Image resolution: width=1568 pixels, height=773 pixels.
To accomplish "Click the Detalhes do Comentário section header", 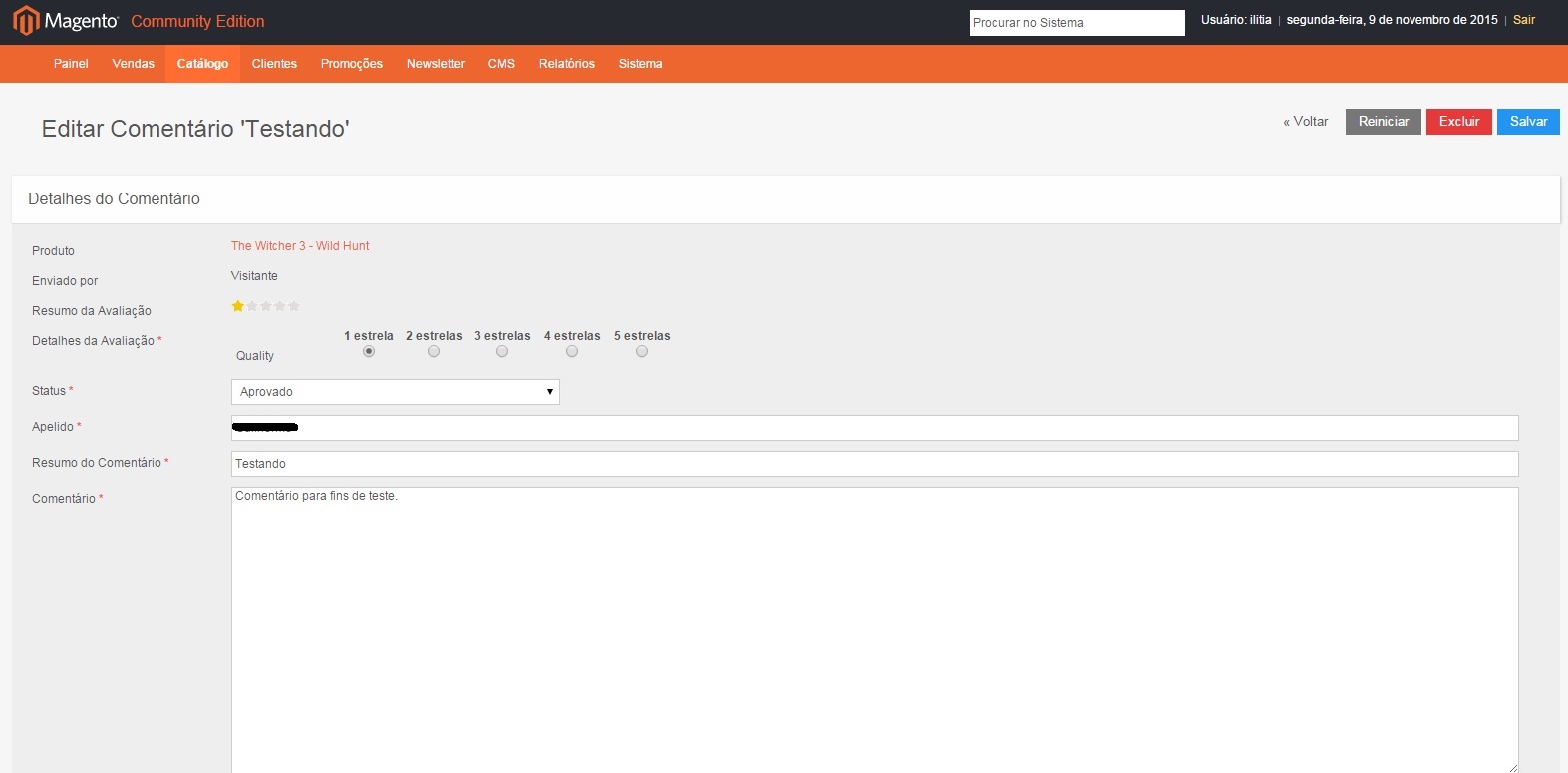I will (x=785, y=199).
